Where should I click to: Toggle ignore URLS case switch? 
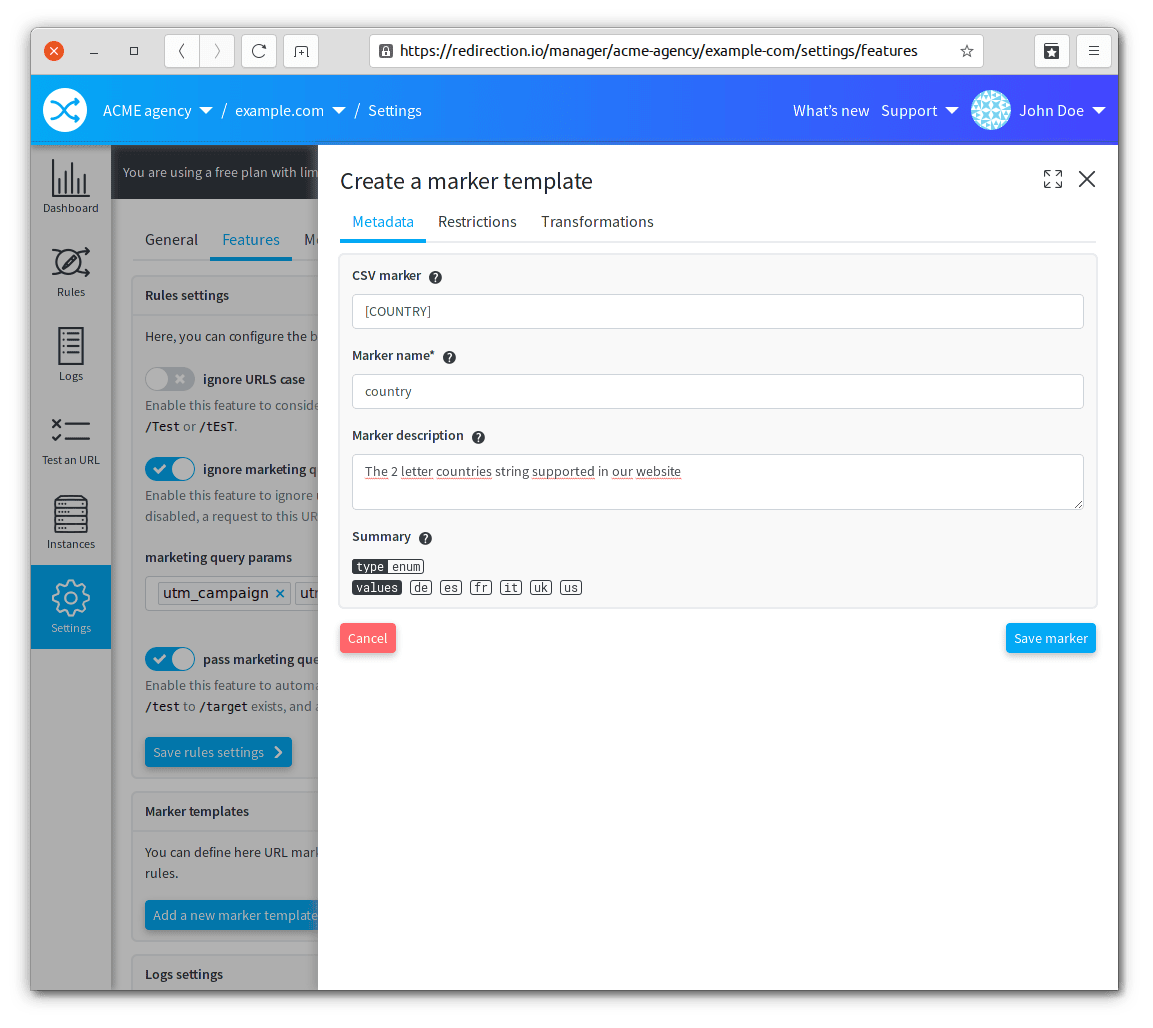[170, 379]
